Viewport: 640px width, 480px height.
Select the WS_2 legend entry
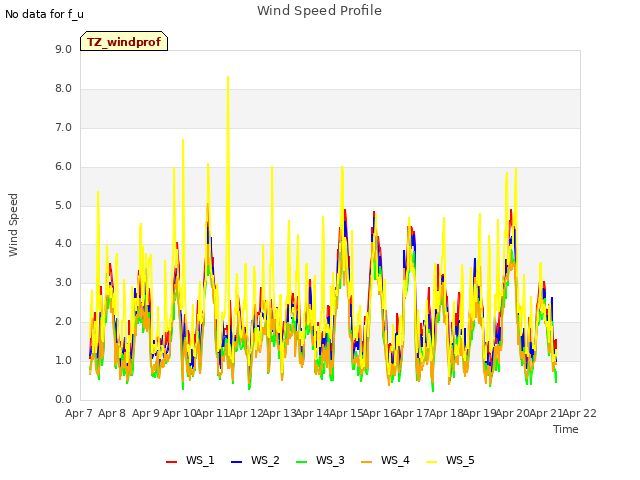255,460
